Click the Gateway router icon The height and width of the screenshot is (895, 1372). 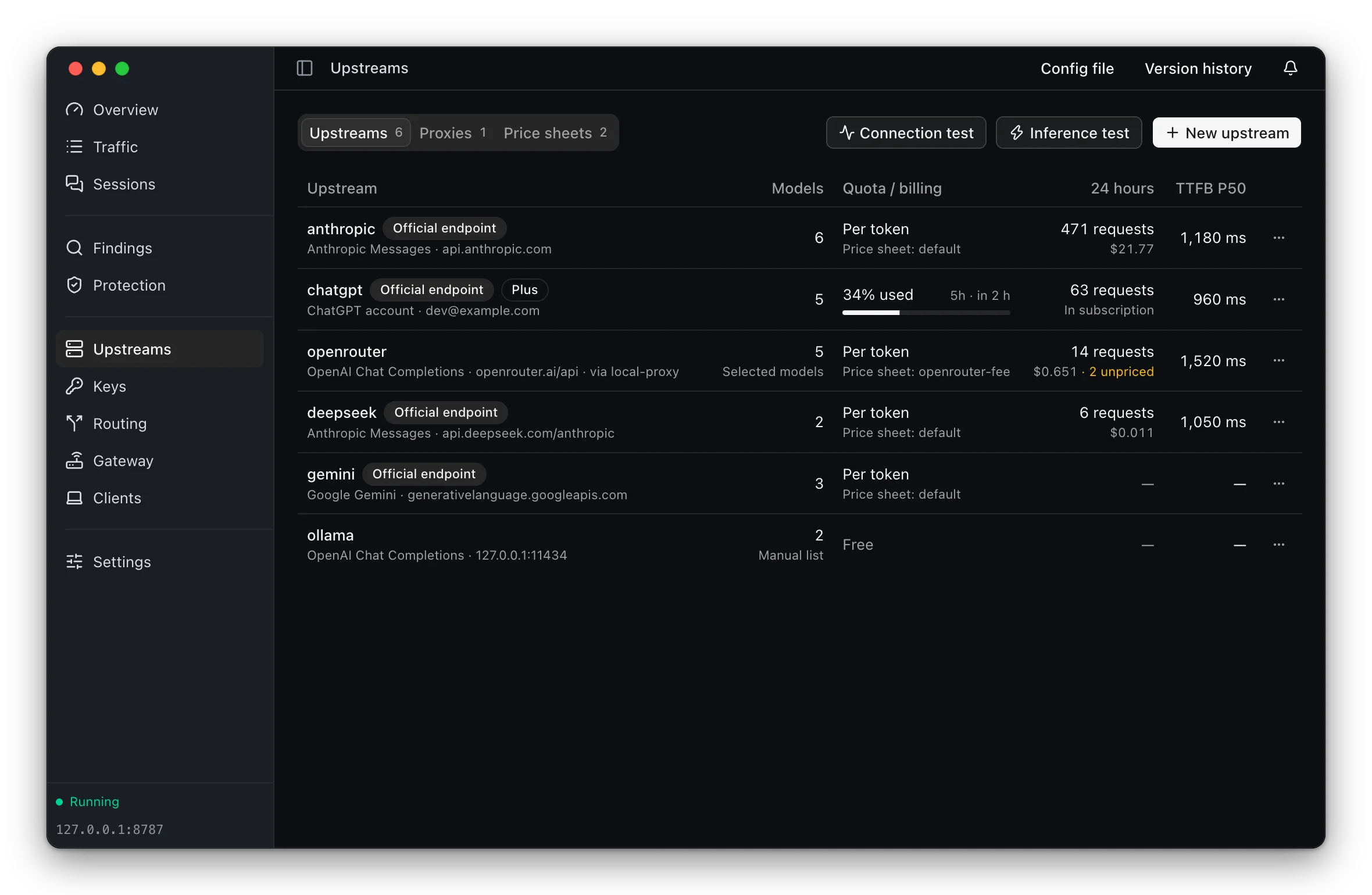[74, 461]
